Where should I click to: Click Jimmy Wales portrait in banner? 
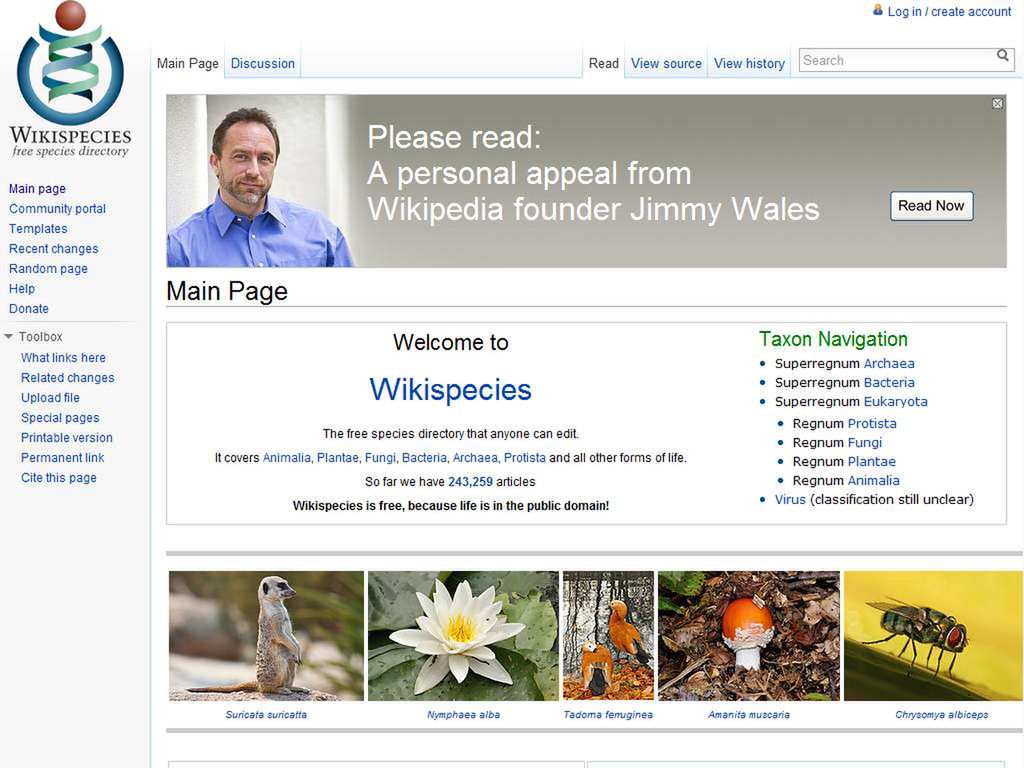260,181
